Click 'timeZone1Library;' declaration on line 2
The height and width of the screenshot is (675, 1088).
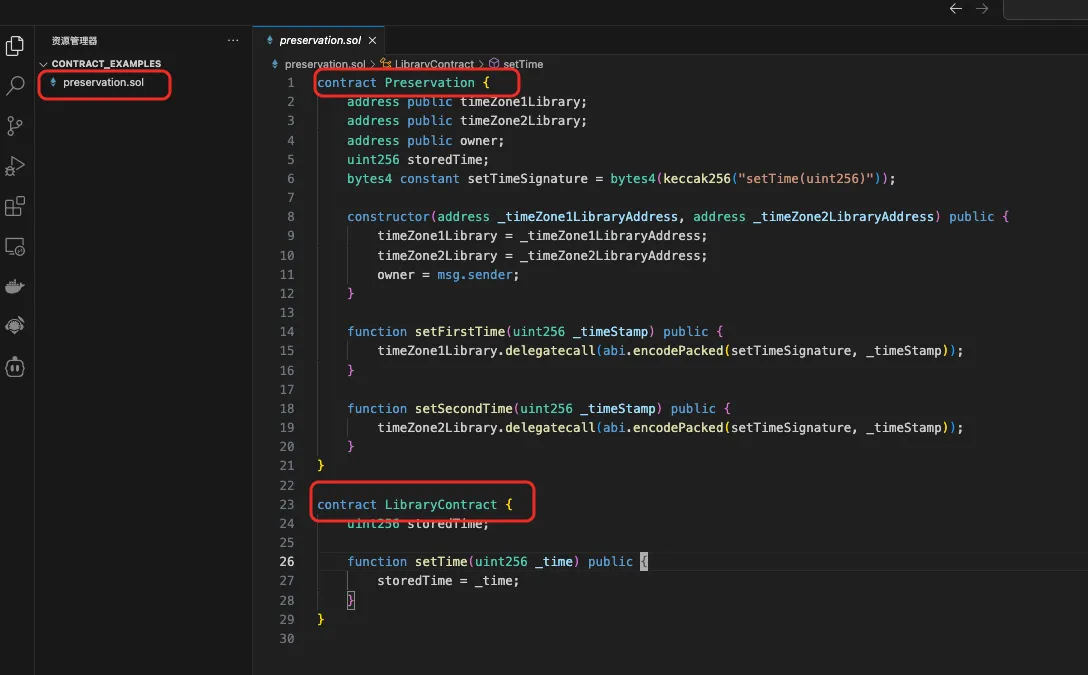point(523,102)
